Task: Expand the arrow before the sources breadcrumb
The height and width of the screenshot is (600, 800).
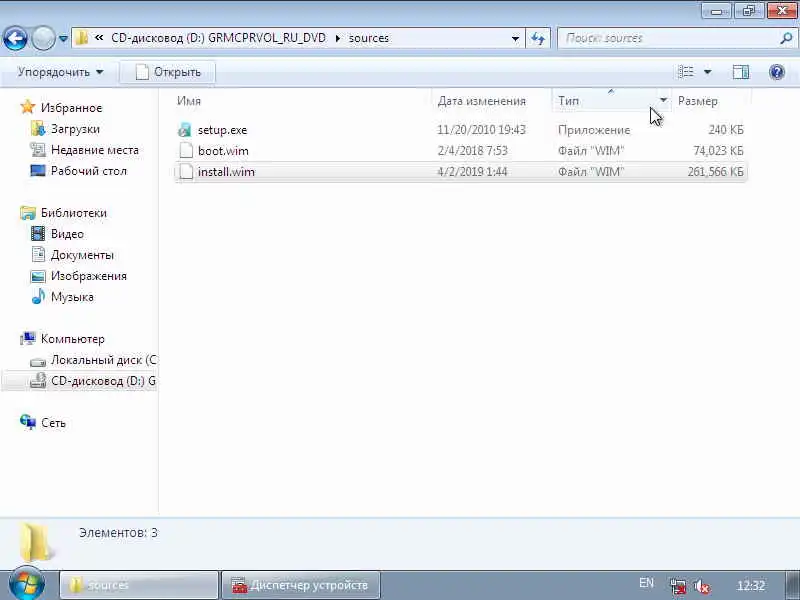Action: 337,38
